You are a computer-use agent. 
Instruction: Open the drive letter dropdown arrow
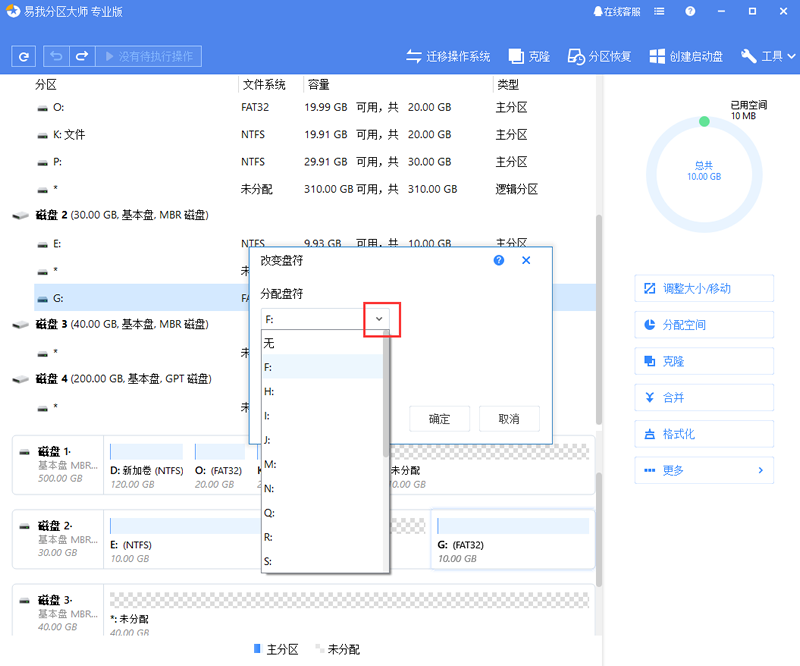click(379, 319)
